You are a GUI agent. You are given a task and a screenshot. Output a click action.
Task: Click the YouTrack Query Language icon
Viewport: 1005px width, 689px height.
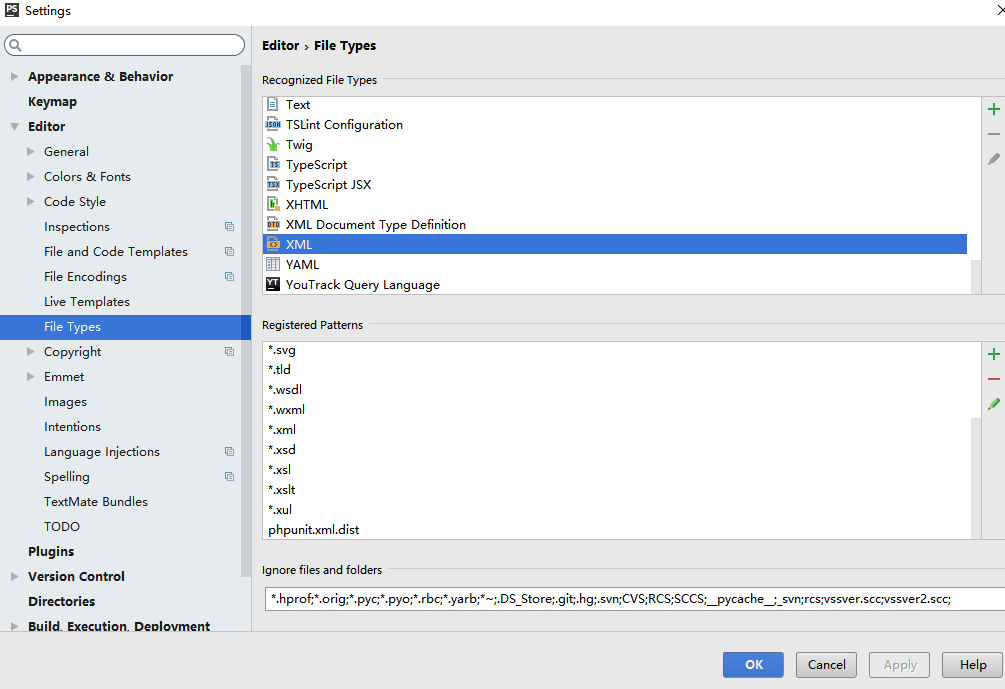pos(274,285)
